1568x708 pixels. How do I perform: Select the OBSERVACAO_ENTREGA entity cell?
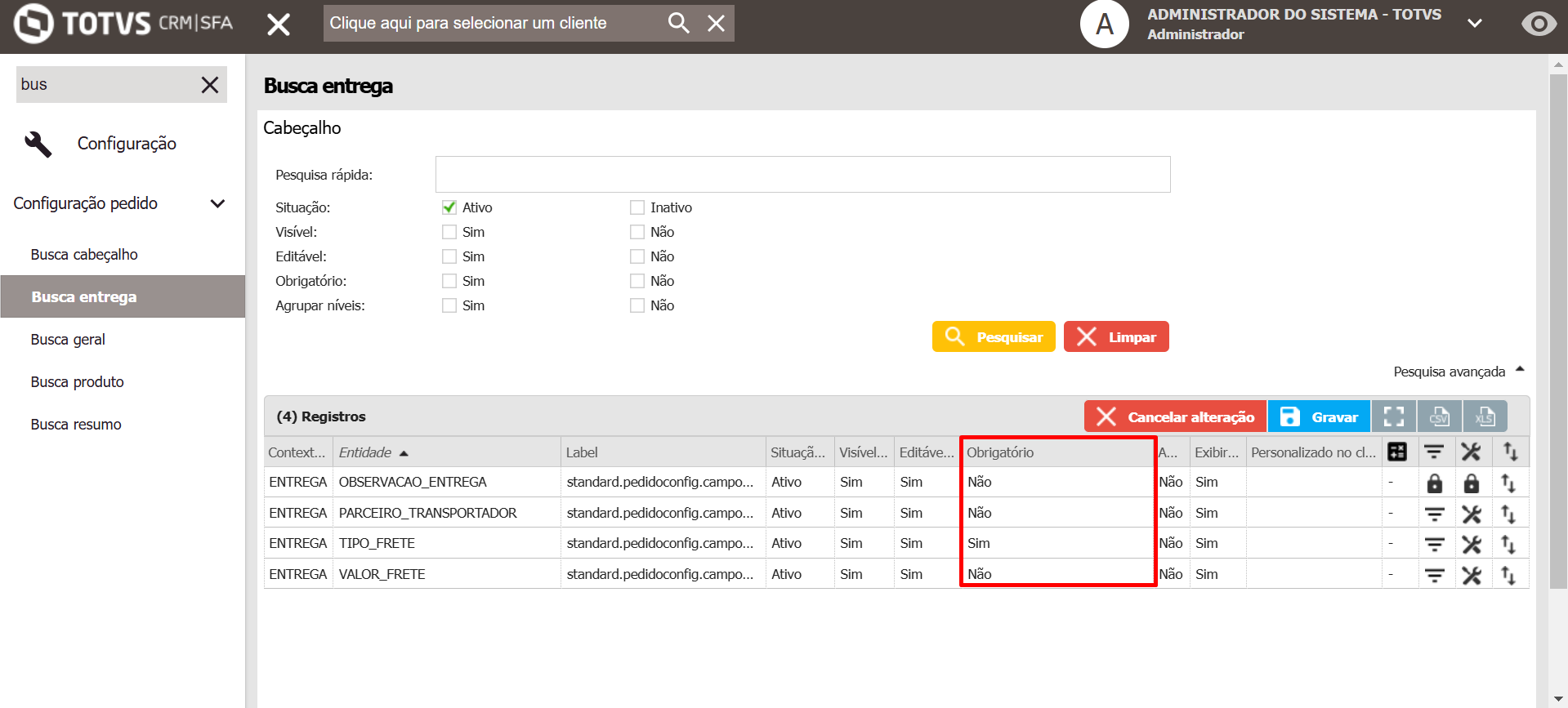[447, 482]
